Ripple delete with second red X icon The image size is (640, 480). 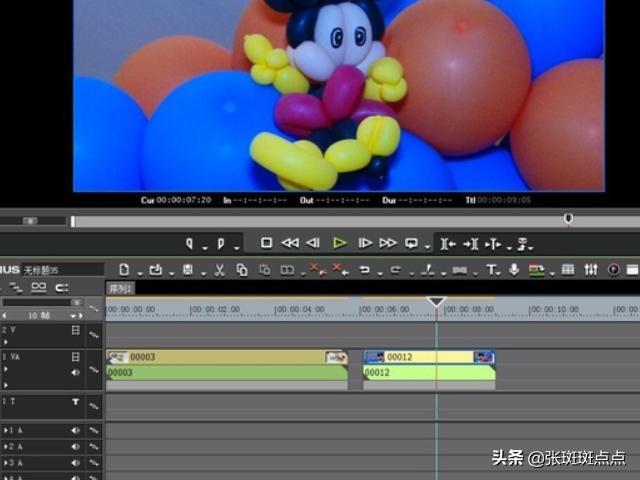click(x=338, y=269)
